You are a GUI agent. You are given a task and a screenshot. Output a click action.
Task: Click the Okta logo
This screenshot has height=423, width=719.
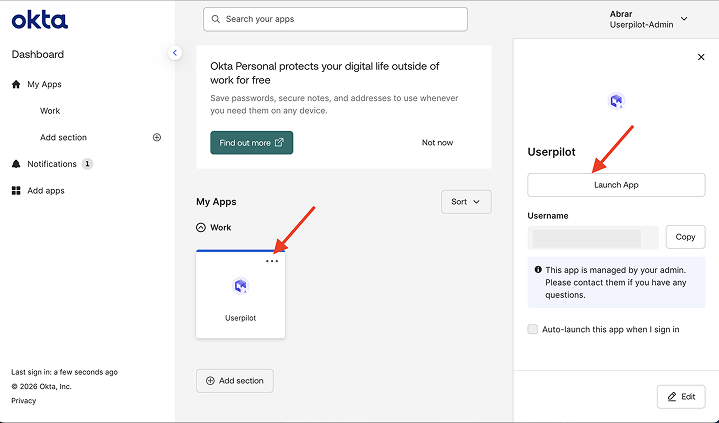coord(40,20)
